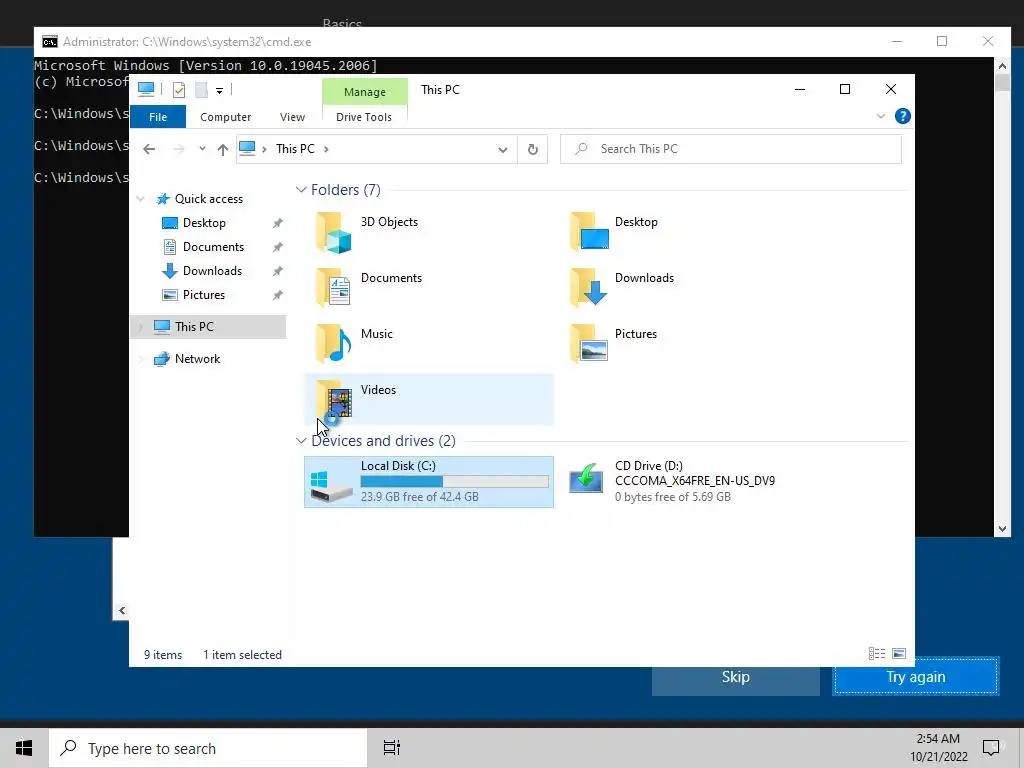
Task: Open the Drive Tools ribbon tab
Action: point(364,117)
